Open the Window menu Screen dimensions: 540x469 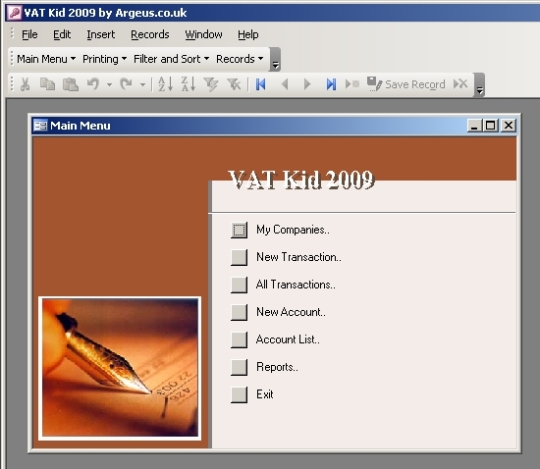204,34
